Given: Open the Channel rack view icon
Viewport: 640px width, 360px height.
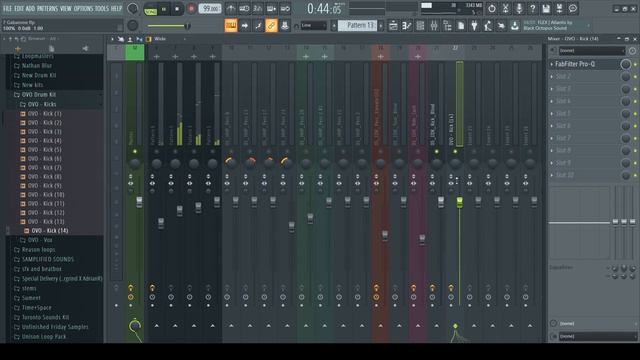Looking at the screenshot, I should (x=420, y=26).
